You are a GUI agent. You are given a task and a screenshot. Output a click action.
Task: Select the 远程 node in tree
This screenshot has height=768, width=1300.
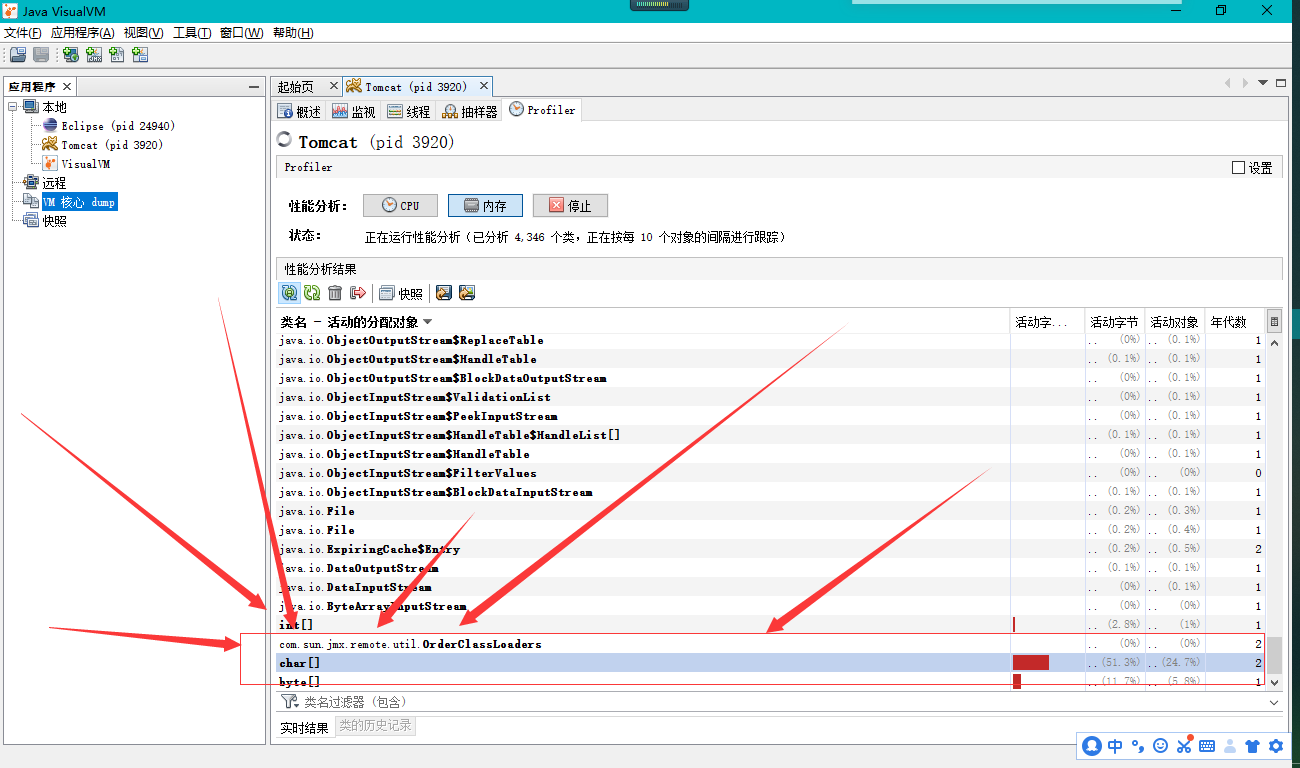[54, 183]
